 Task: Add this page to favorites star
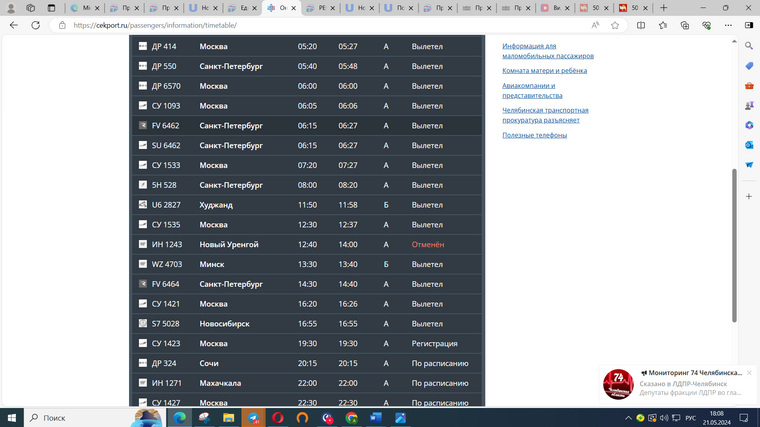click(615, 25)
